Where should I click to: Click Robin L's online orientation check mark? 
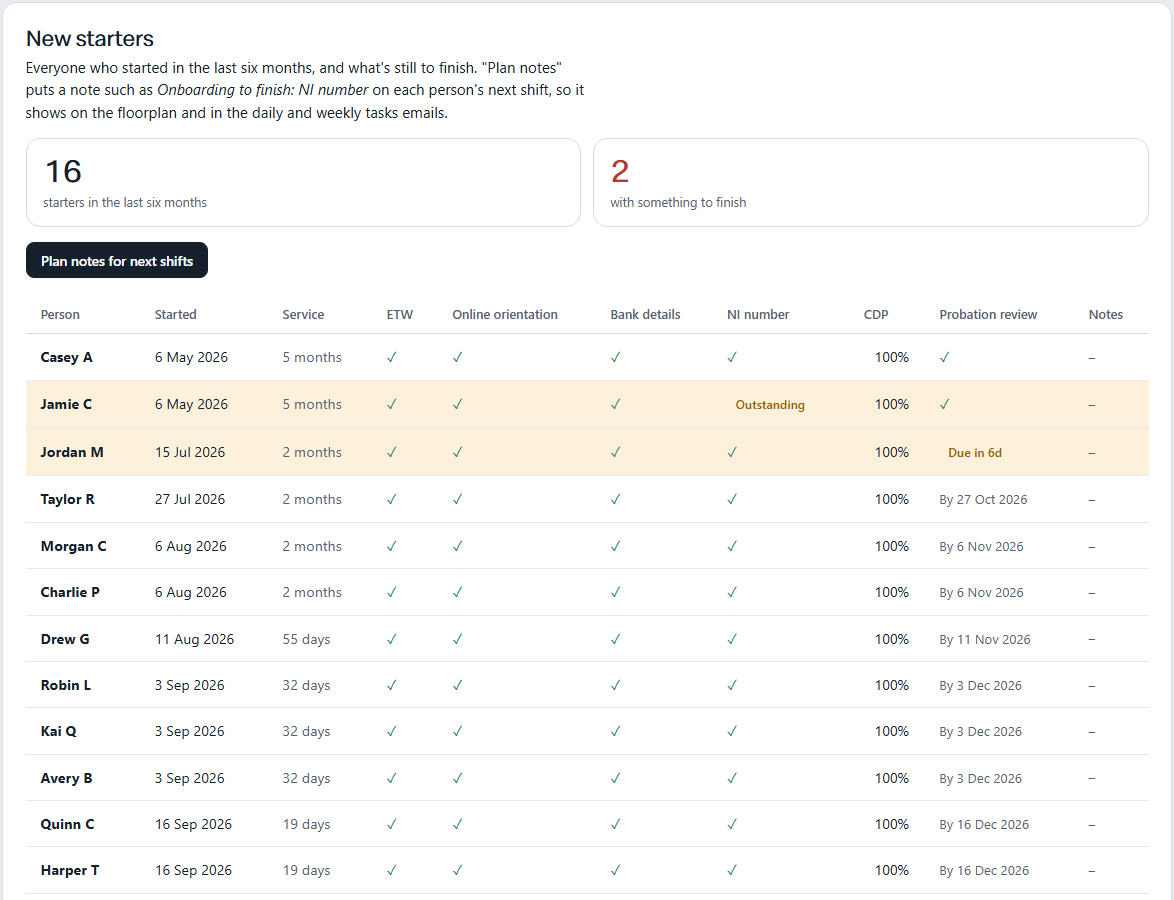point(457,685)
